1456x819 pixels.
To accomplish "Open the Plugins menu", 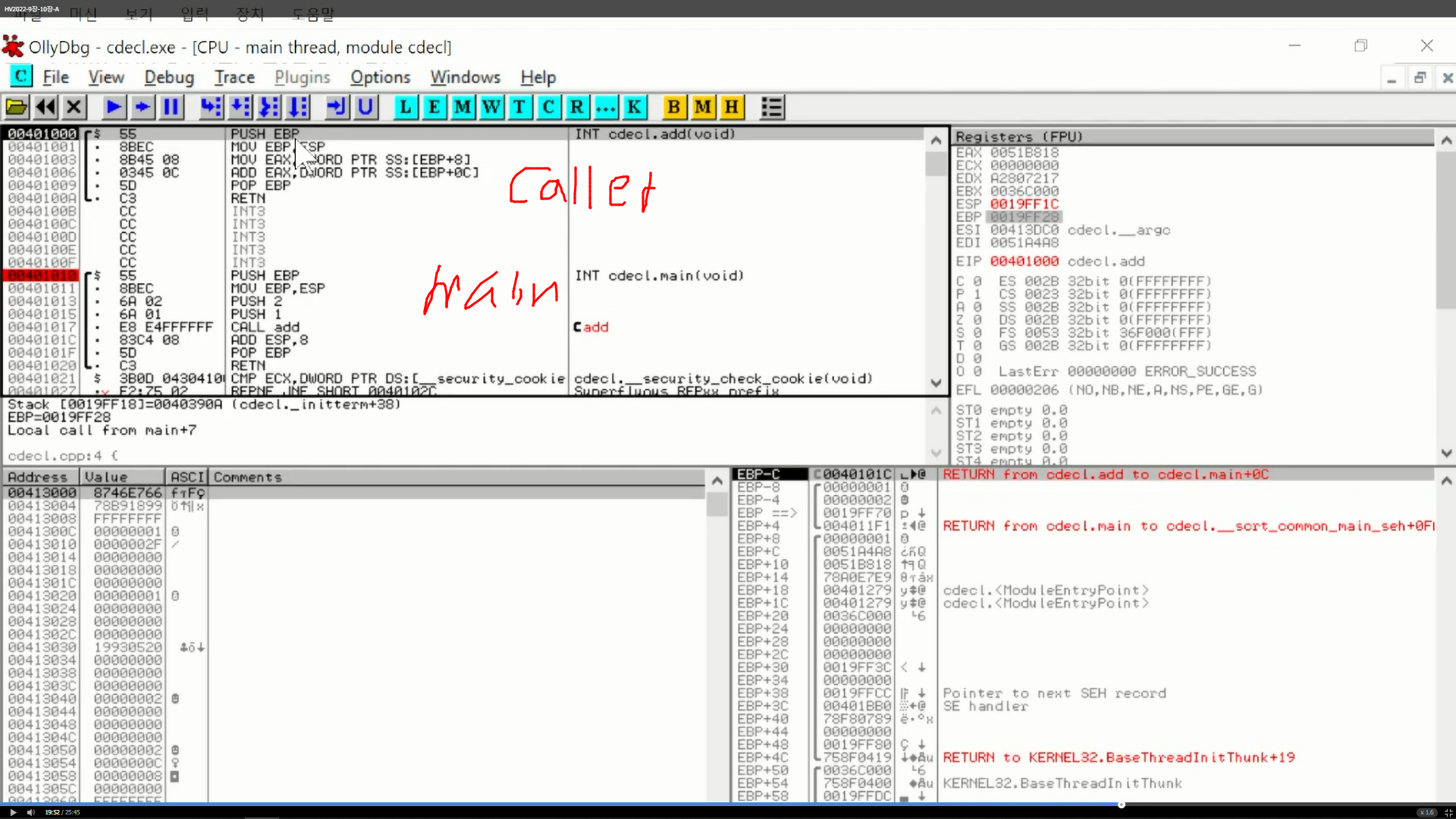I will coord(303,77).
